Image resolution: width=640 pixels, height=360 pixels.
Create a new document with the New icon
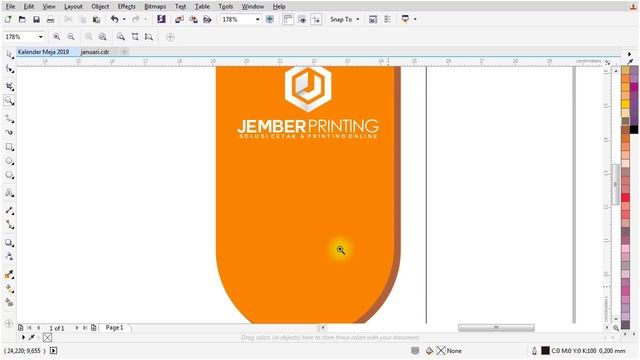(x=8, y=19)
